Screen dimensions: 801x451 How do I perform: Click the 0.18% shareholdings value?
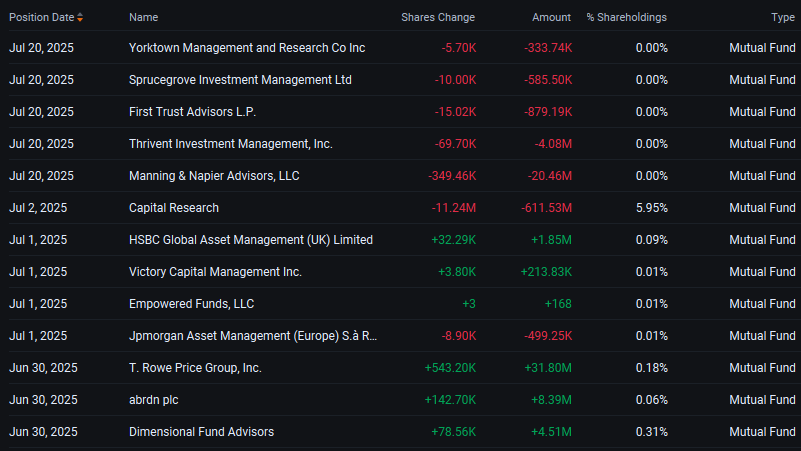tap(652, 368)
